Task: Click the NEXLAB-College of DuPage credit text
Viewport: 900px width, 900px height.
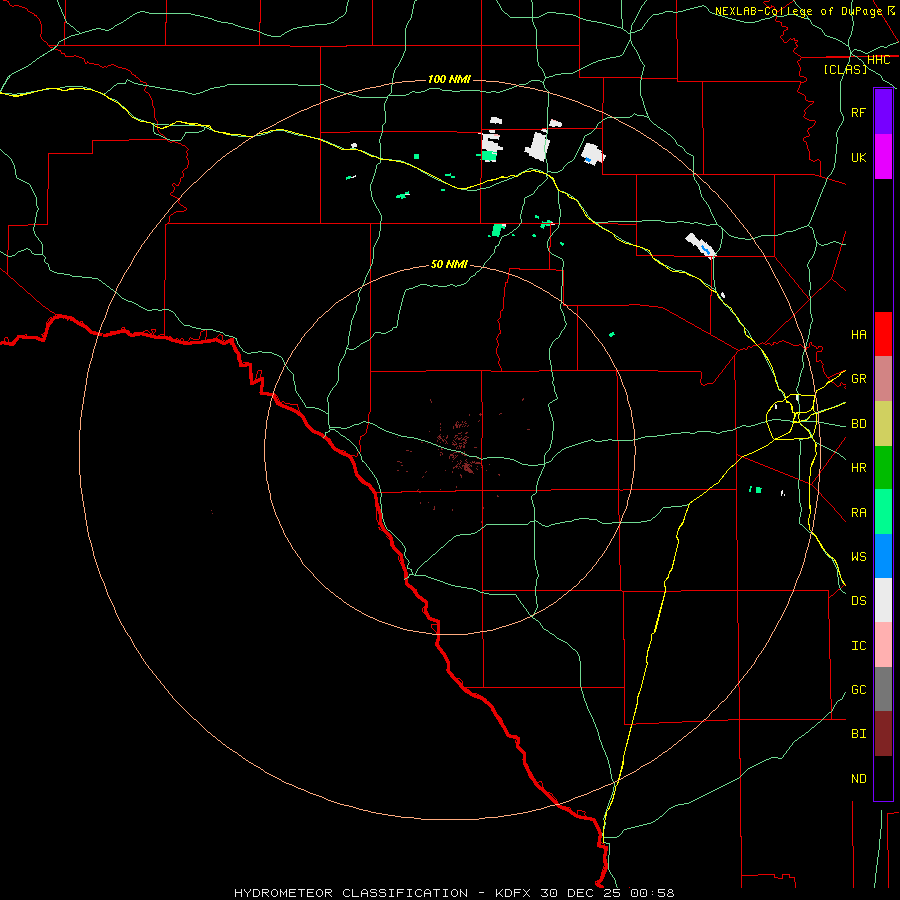Action: 798,11
